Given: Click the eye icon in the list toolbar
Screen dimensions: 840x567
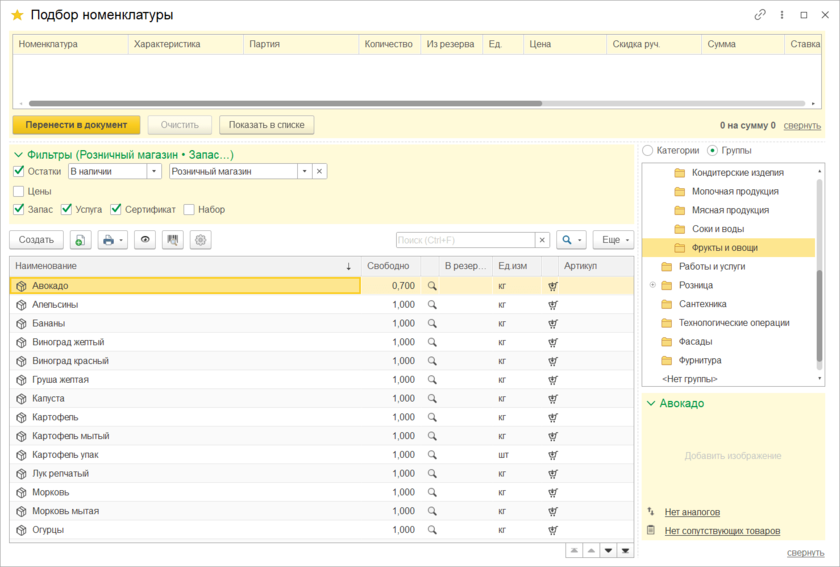Looking at the screenshot, I should (146, 240).
